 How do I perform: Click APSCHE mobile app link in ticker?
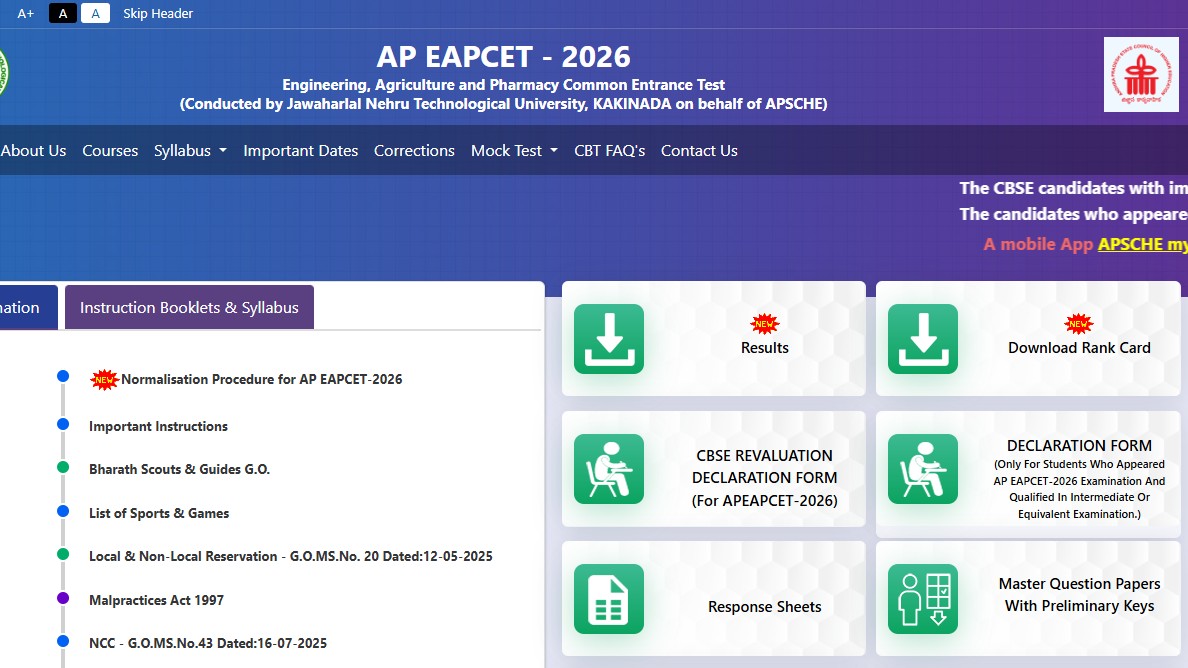click(x=1143, y=244)
